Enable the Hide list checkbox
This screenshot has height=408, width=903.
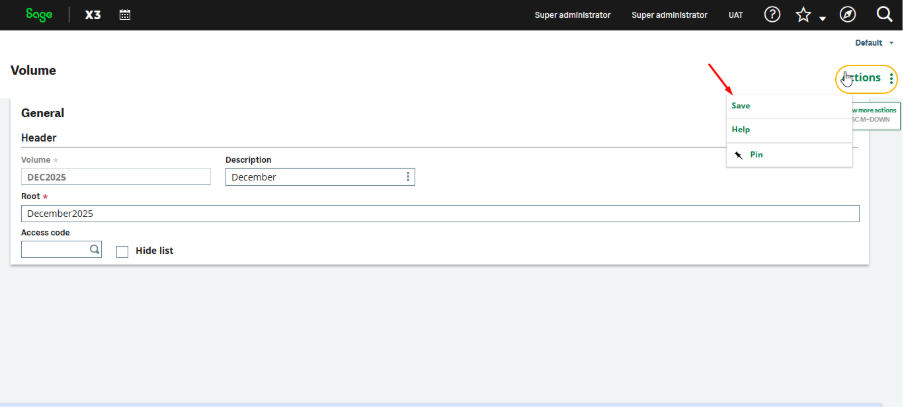[122, 251]
